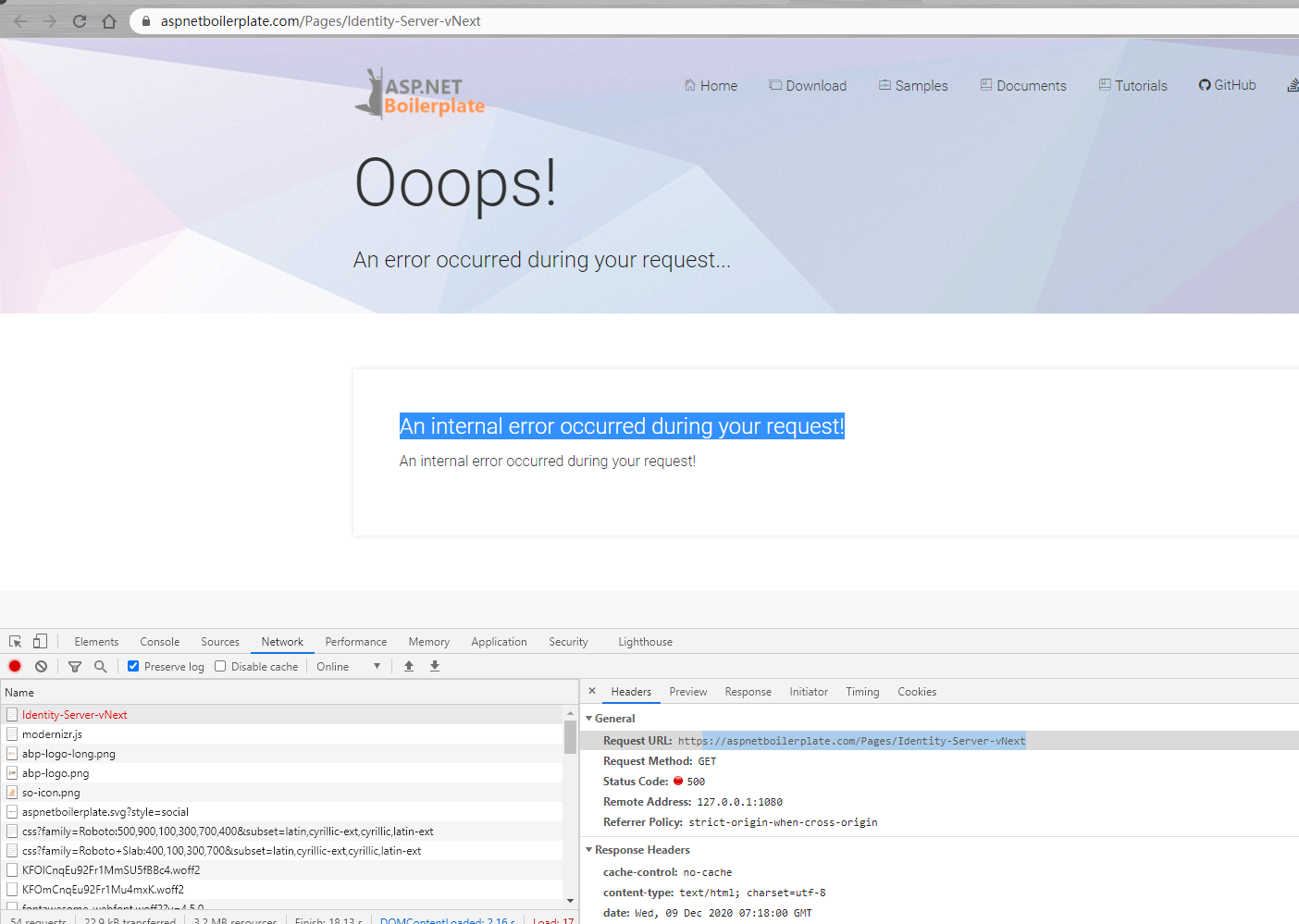This screenshot has height=924, width=1299.
Task: Stop recording network log (red circle)
Action: tap(14, 666)
